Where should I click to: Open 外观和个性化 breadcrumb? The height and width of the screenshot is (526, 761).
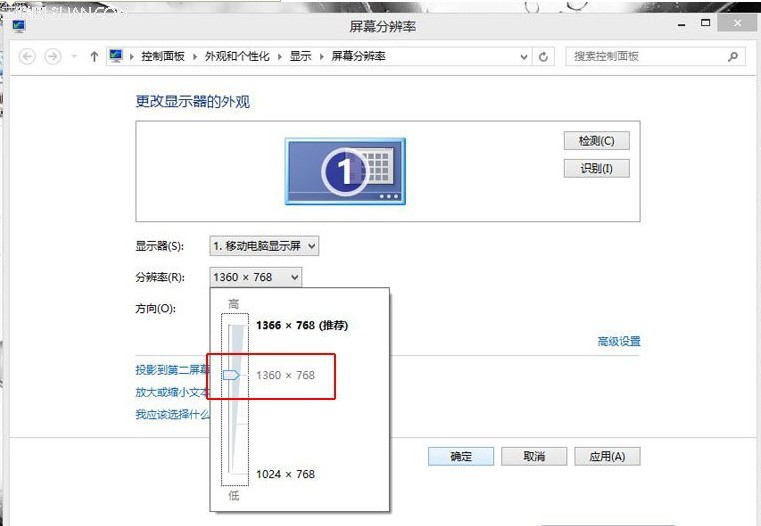point(237,56)
